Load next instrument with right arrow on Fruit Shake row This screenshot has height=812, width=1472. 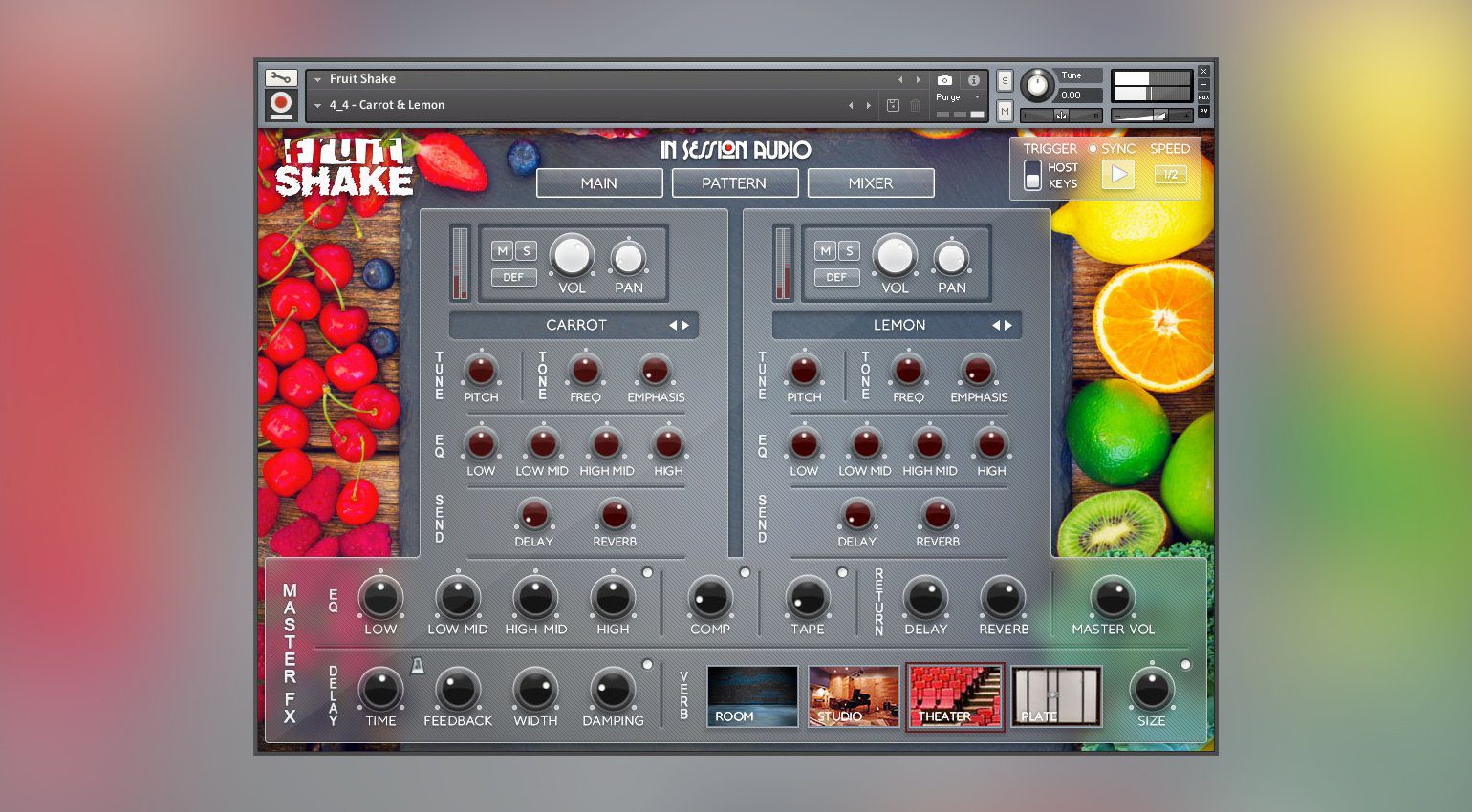pyautogui.click(x=919, y=80)
